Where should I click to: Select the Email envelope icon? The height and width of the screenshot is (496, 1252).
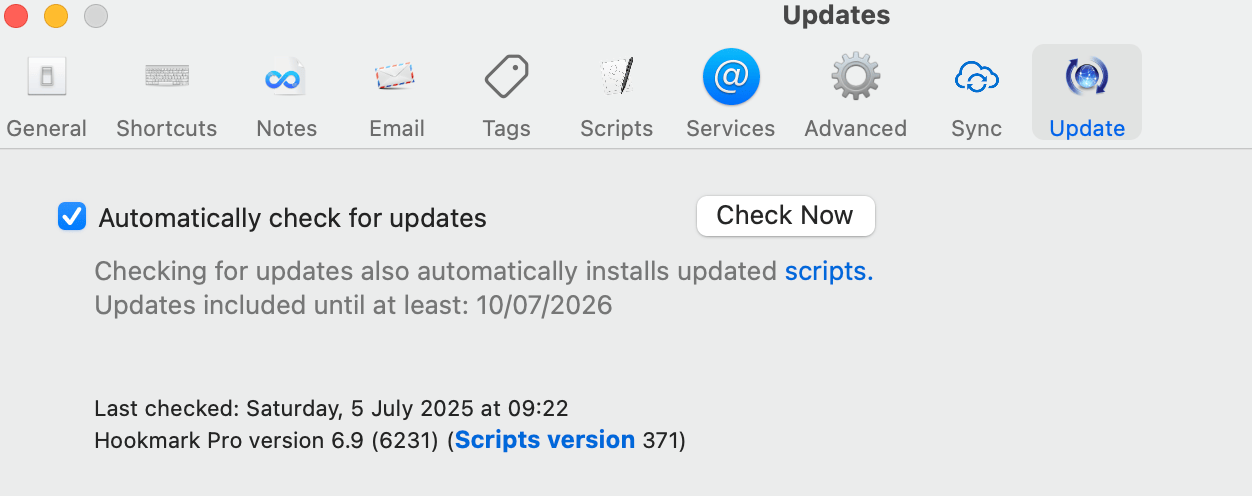(396, 77)
